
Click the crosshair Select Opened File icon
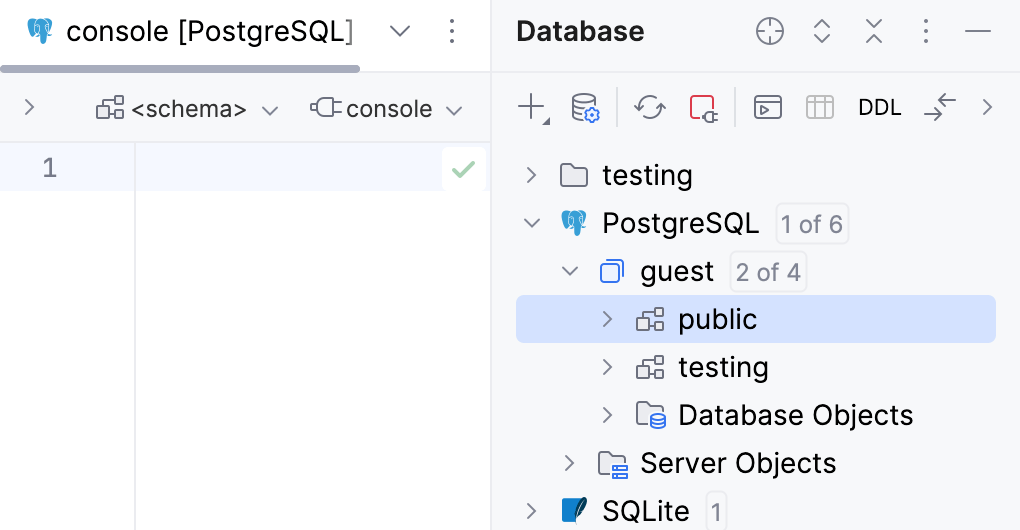[x=769, y=32]
